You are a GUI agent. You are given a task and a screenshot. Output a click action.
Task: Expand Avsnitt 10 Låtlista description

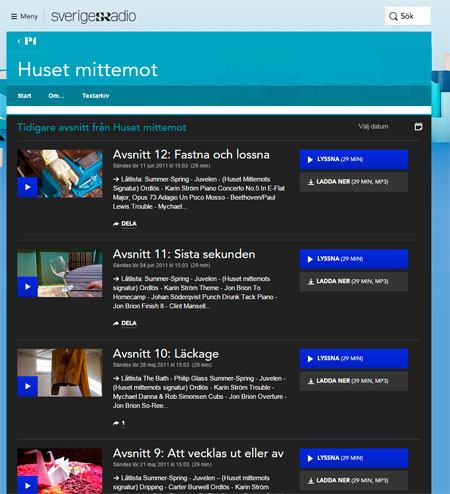[x=200, y=392]
